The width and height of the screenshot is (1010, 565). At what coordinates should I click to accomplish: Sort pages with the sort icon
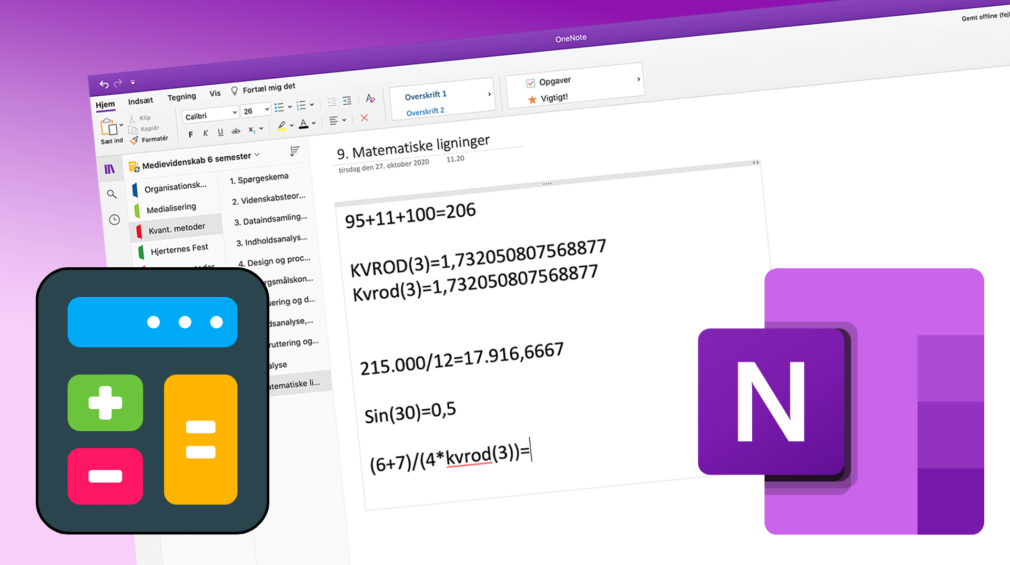point(294,151)
